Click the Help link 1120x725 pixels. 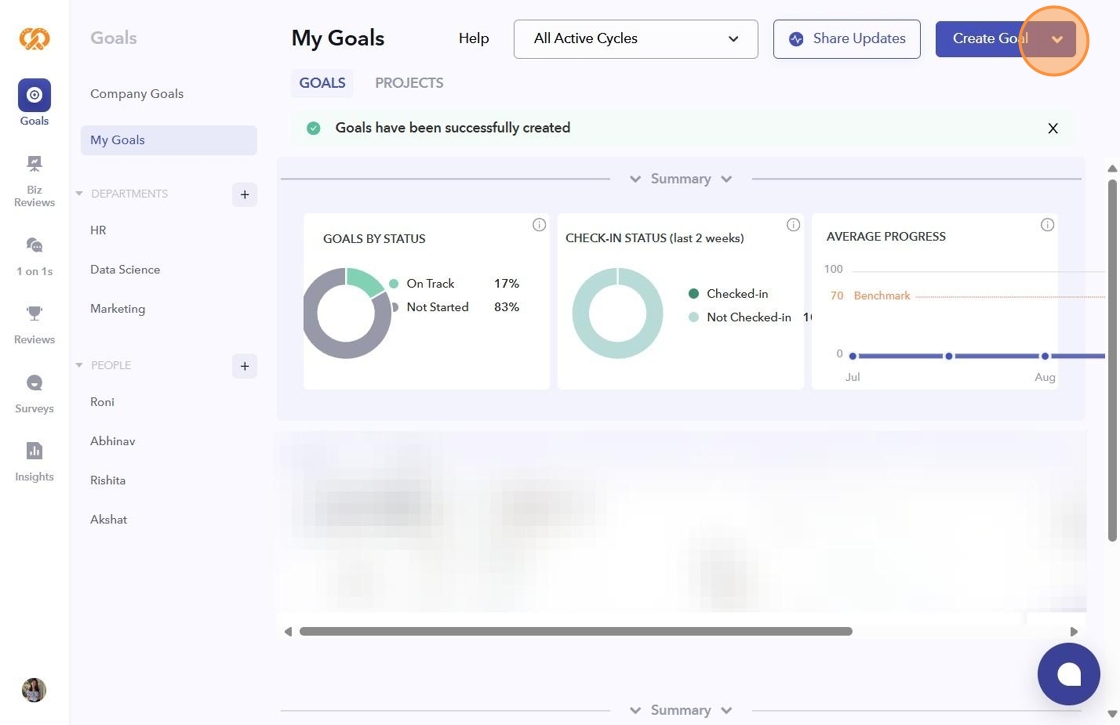tap(474, 39)
